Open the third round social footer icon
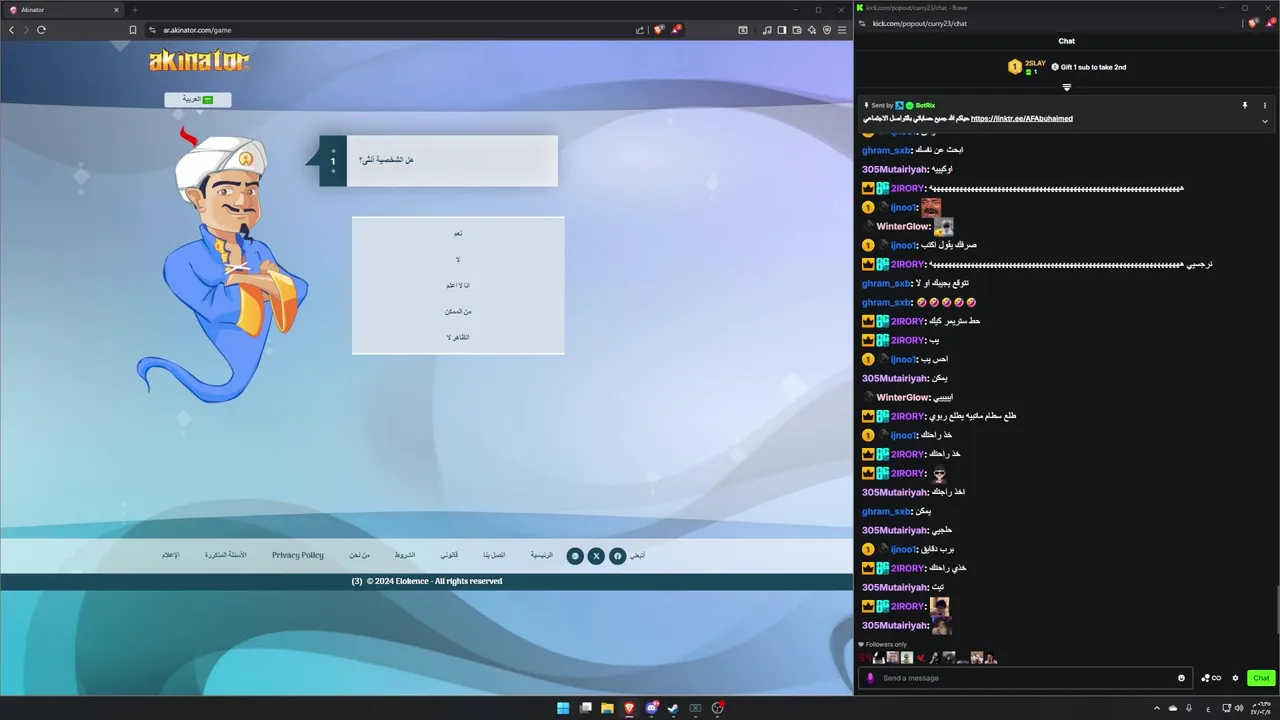Viewport: 1280px width, 720px height. (575, 556)
